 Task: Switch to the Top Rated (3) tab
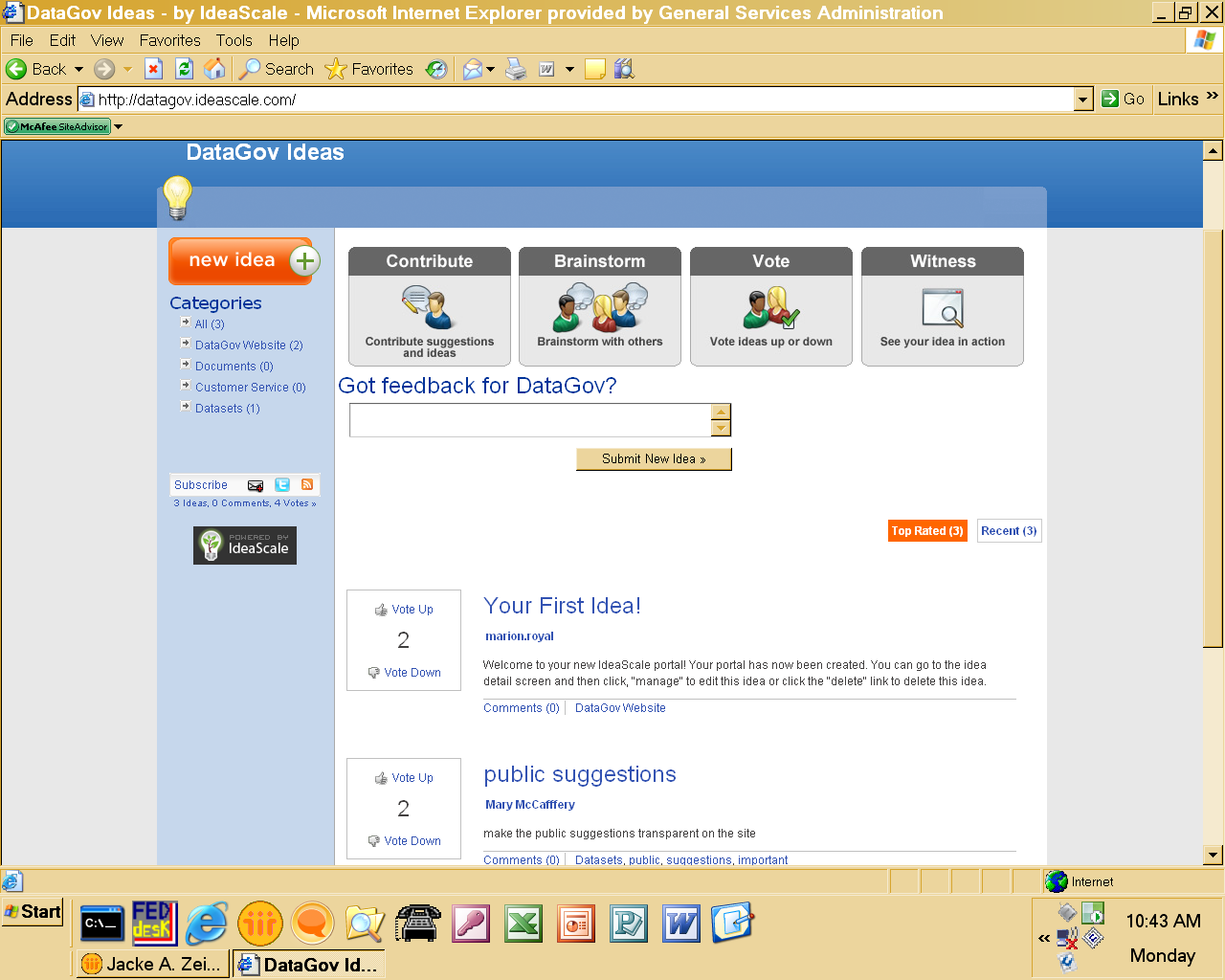[x=927, y=531]
